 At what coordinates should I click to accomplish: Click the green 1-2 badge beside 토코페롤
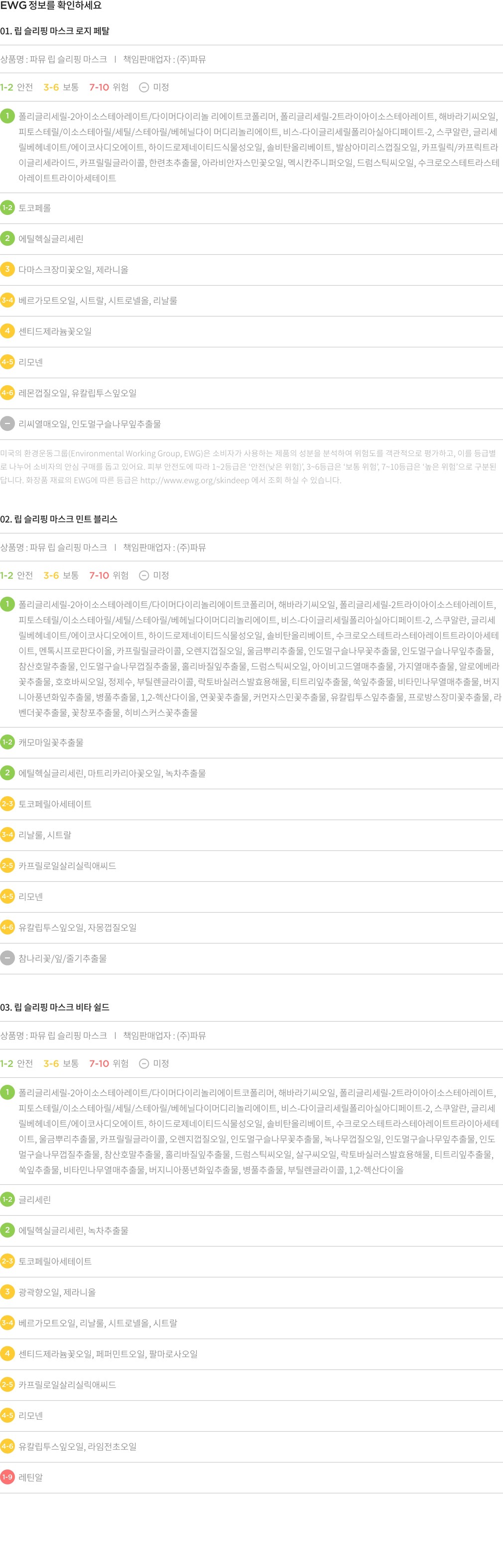click(x=7, y=208)
